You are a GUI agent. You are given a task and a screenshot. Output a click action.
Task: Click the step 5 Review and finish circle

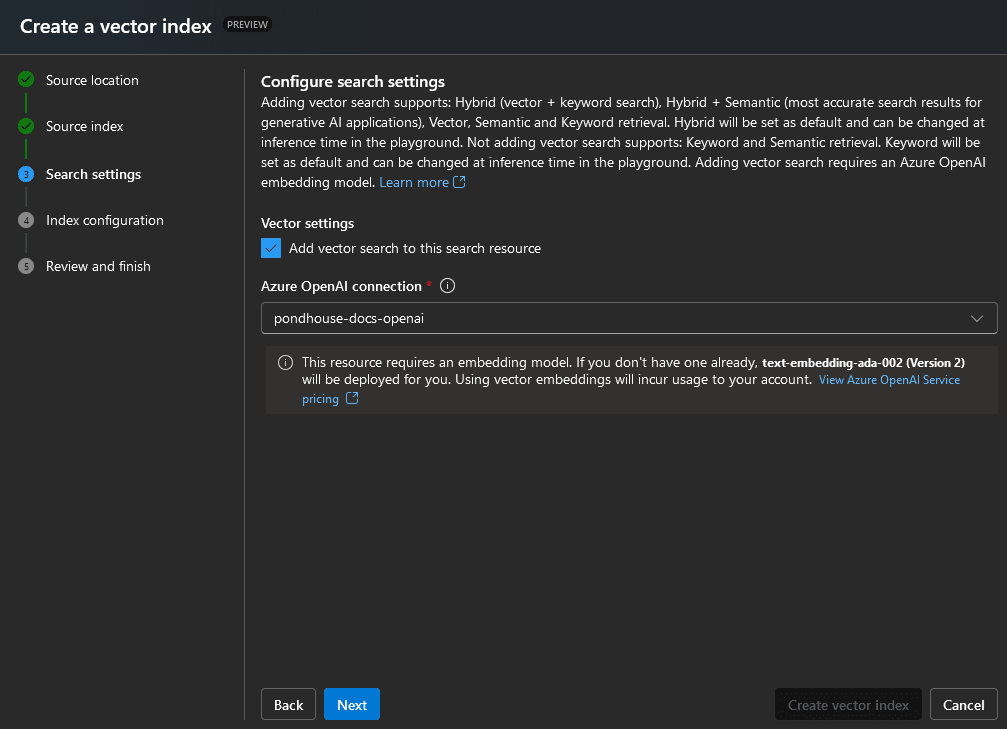point(25,266)
